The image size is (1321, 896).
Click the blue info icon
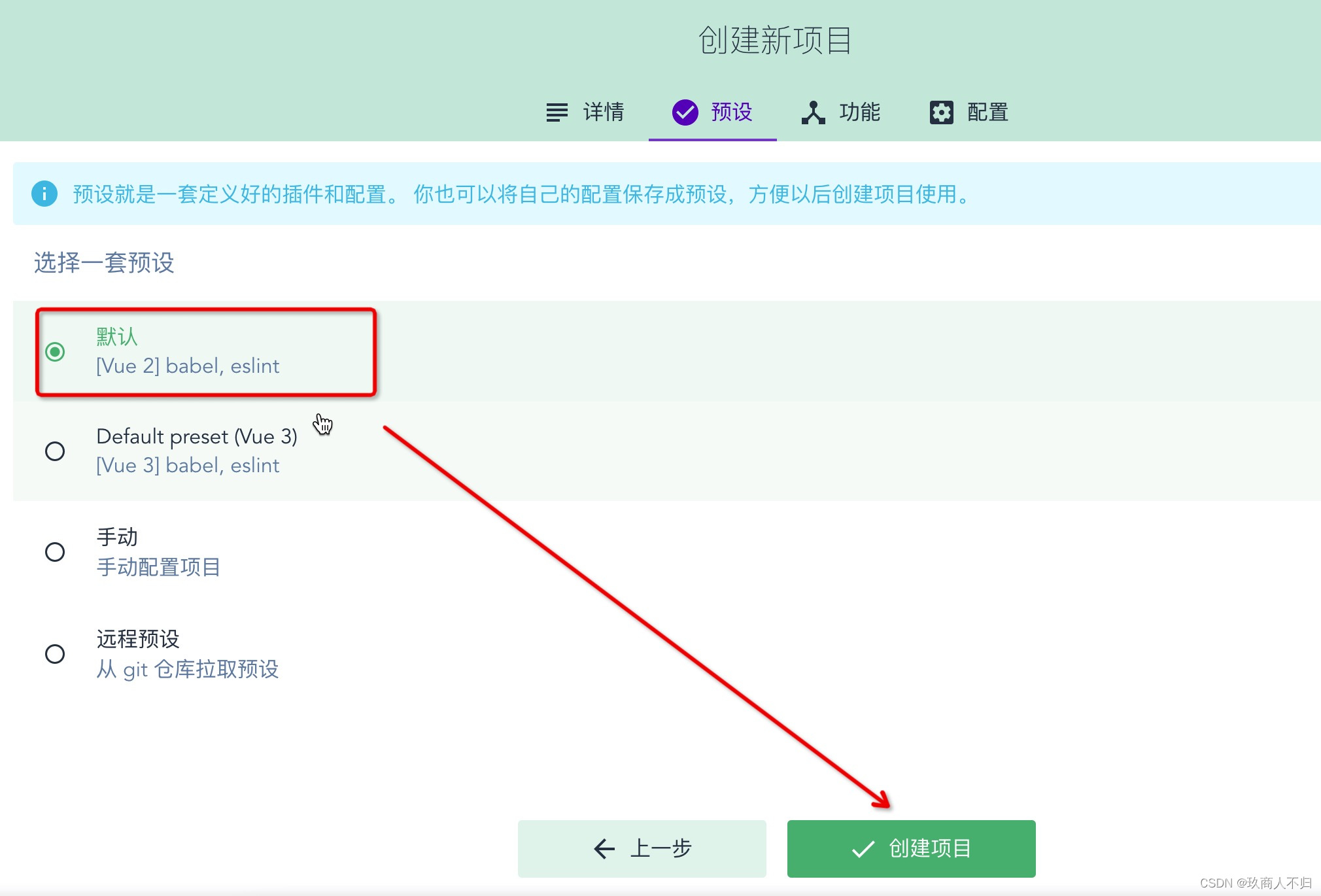[44, 194]
